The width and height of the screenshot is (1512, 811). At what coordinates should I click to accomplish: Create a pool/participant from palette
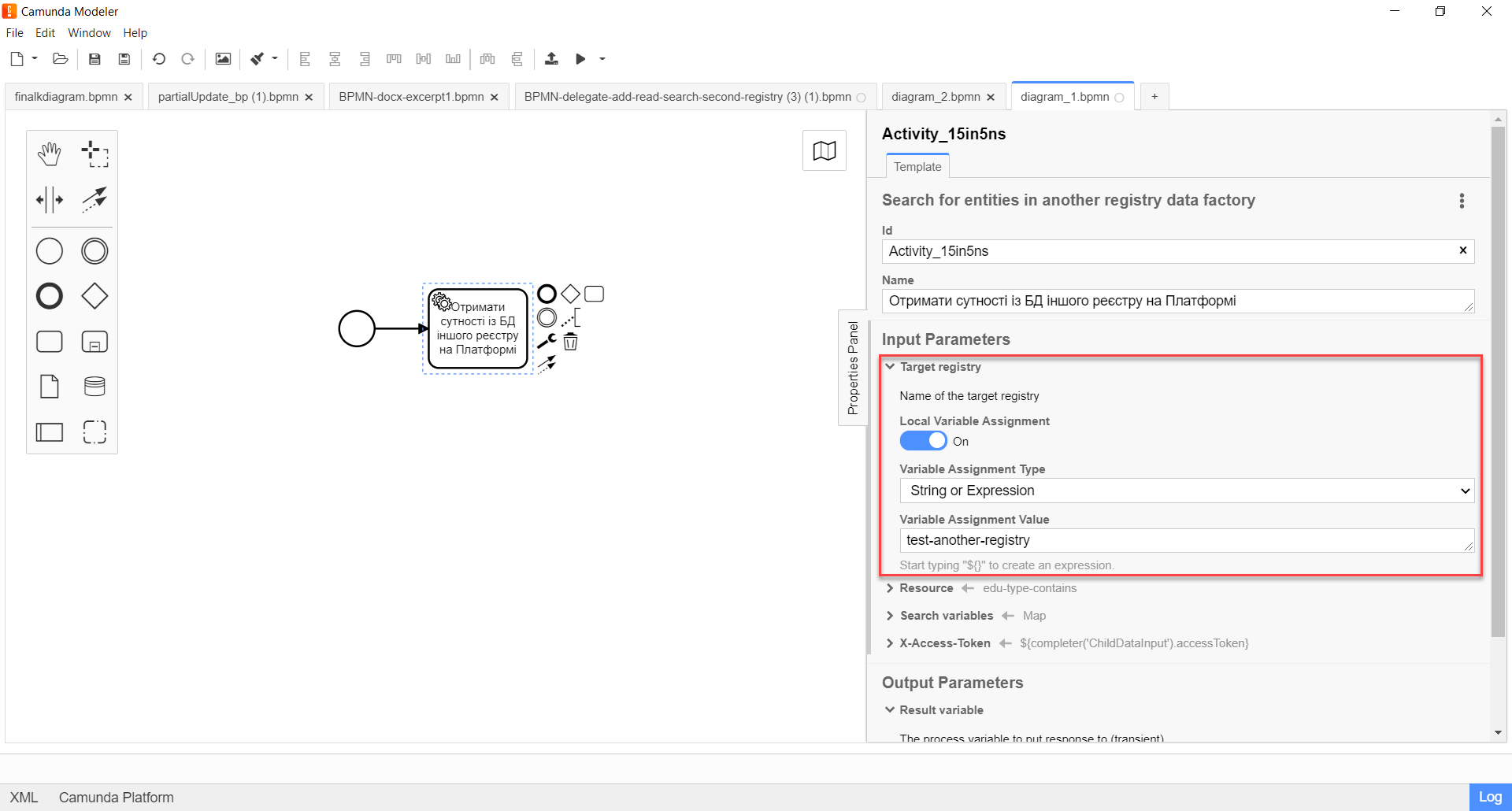click(50, 432)
